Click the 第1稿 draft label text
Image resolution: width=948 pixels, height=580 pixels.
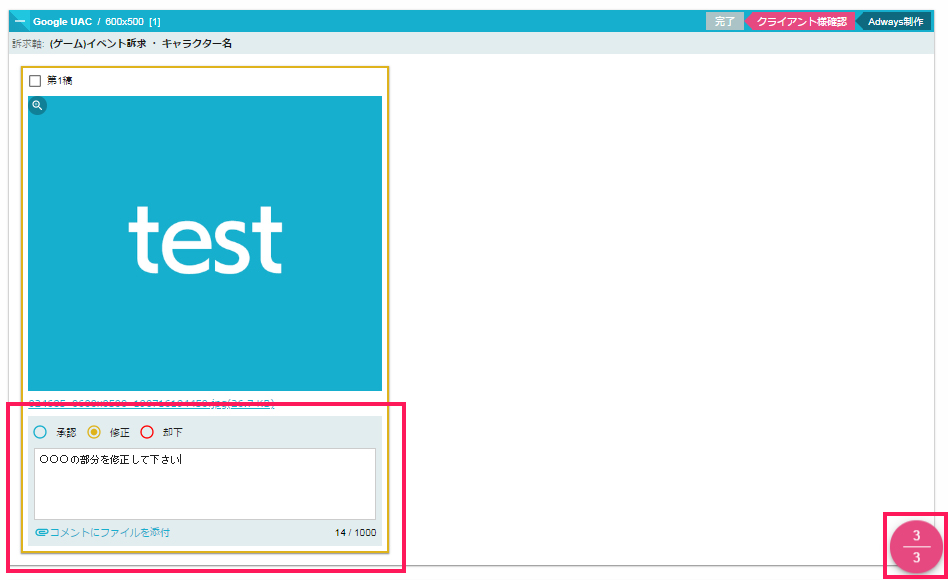(x=60, y=81)
